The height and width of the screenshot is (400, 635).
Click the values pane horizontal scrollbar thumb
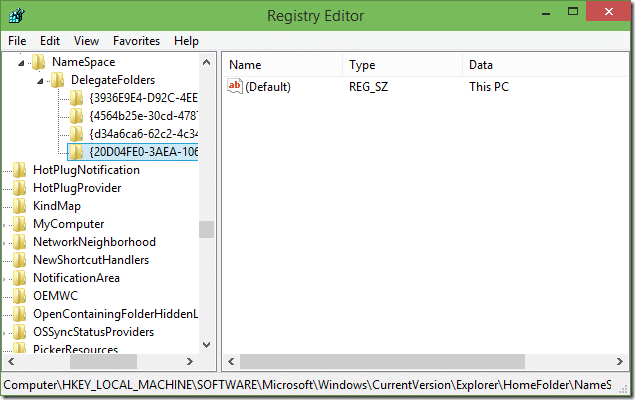point(382,362)
